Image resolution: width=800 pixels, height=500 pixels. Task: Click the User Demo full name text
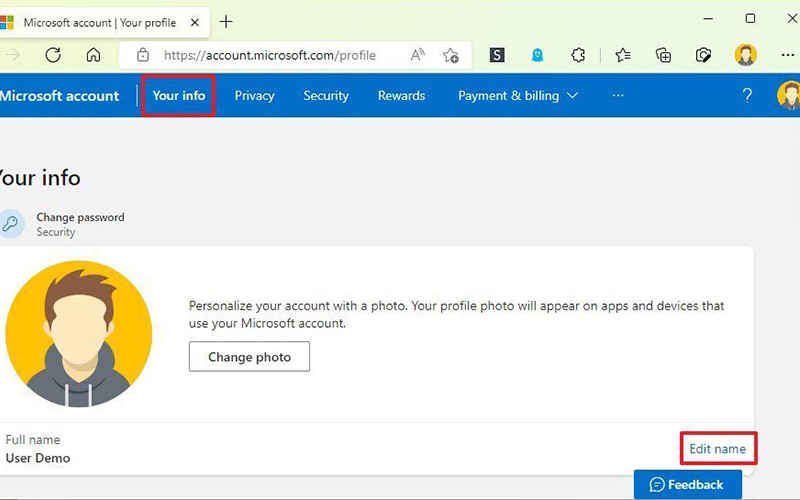38,458
